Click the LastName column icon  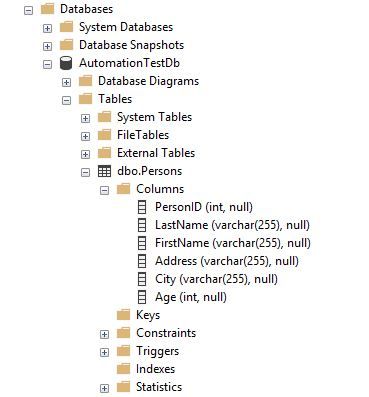142,225
